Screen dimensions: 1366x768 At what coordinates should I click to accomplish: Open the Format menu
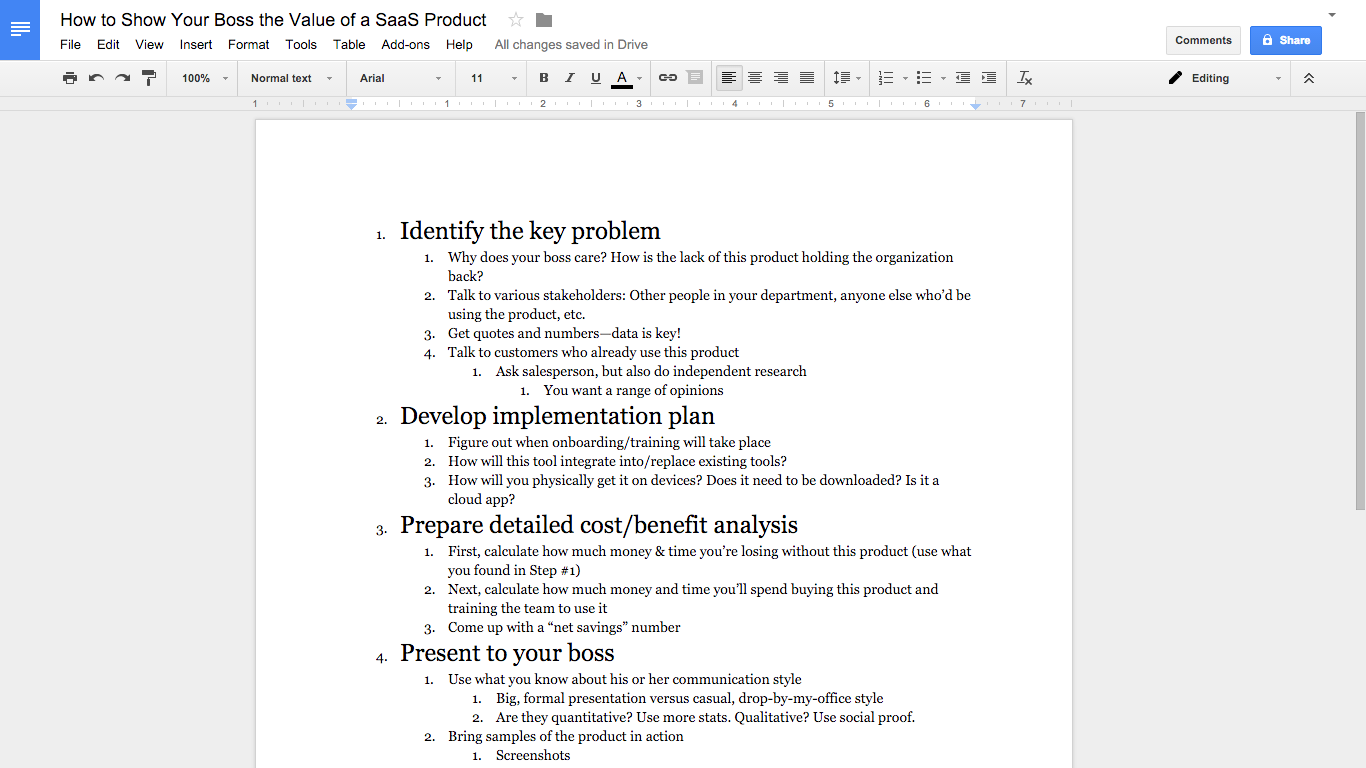[248, 44]
